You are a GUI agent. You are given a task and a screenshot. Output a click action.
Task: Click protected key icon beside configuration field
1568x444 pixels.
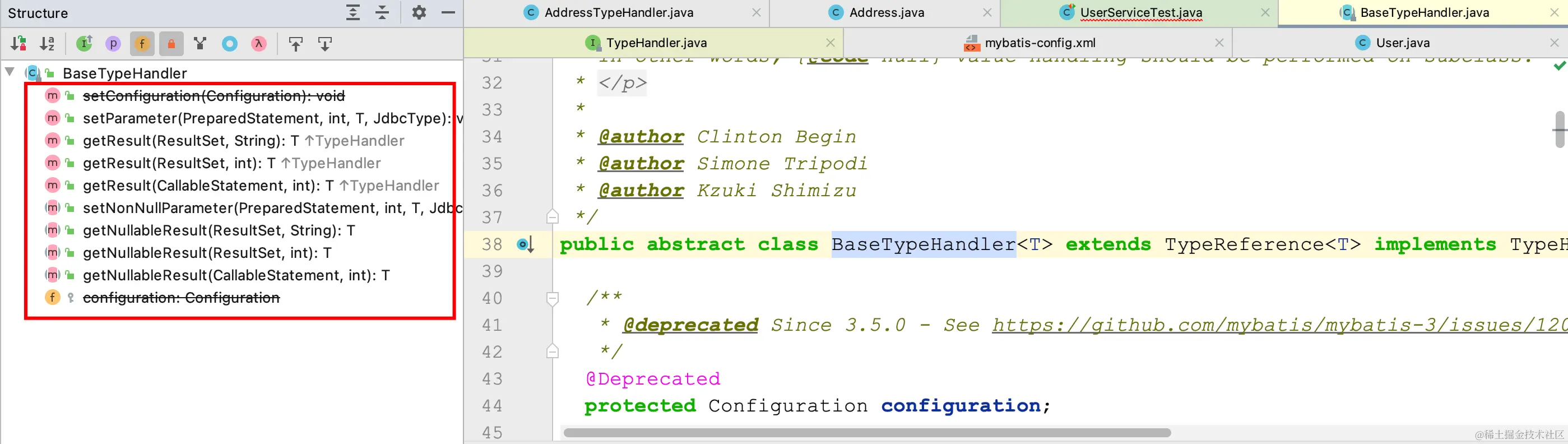click(x=71, y=298)
